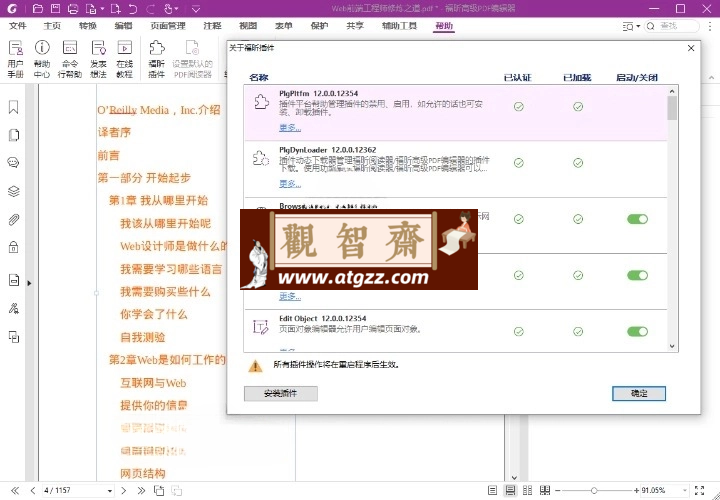The height and width of the screenshot is (500, 720).
Task: Click plugin list scrollbar up arrow
Action: click(x=672, y=91)
